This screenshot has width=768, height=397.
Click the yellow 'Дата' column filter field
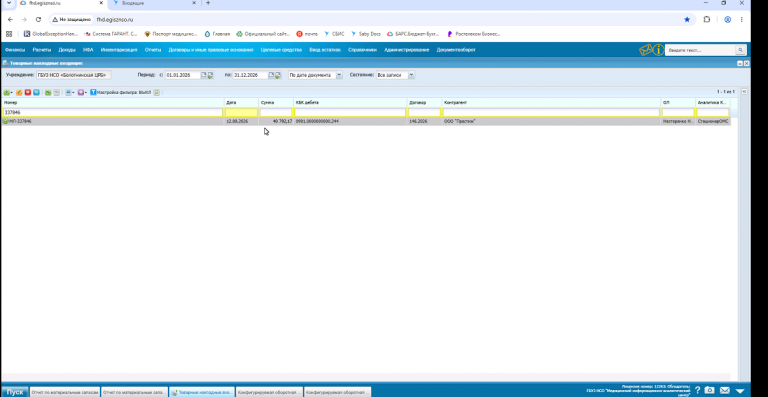241,113
